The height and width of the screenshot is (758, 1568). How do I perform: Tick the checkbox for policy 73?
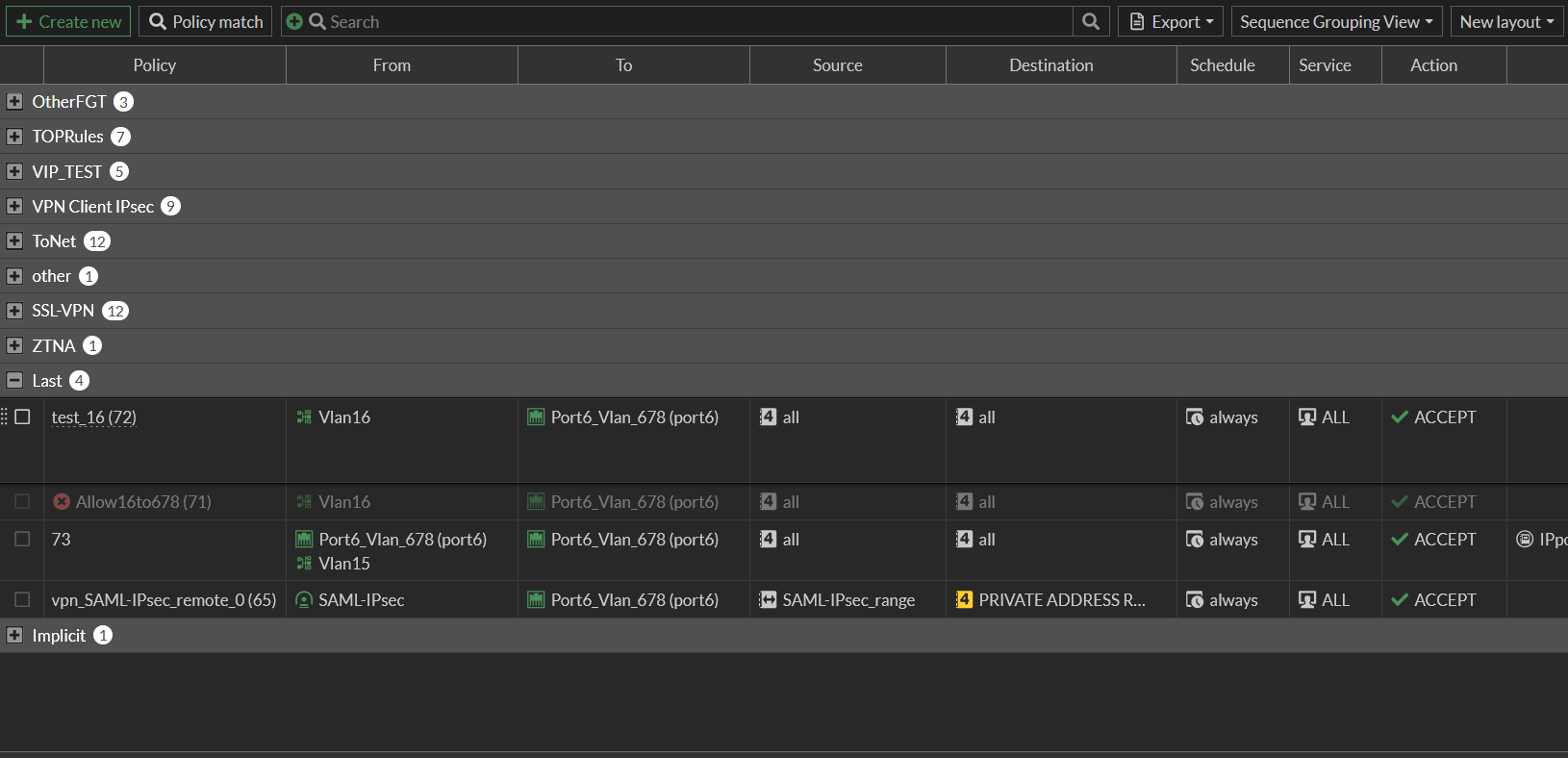[22, 539]
